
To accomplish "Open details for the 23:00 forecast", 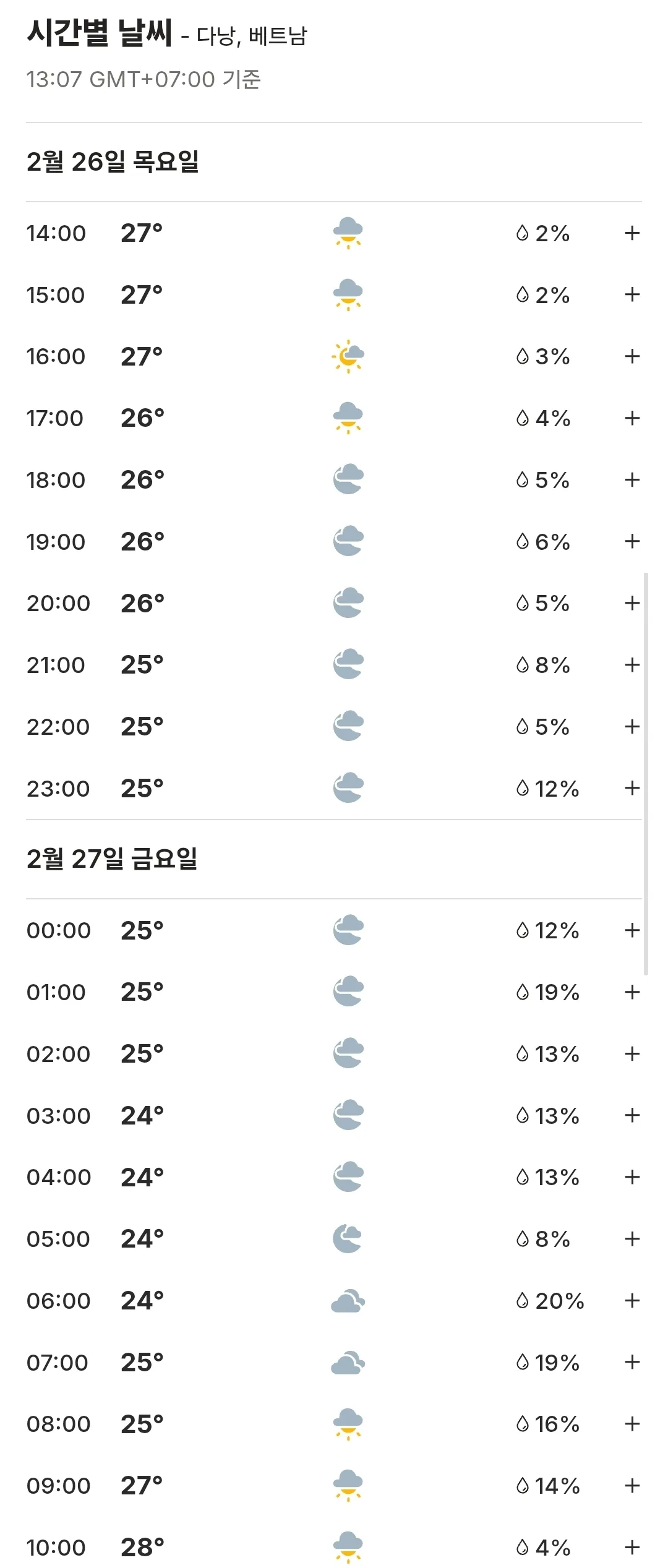I will coord(632,788).
